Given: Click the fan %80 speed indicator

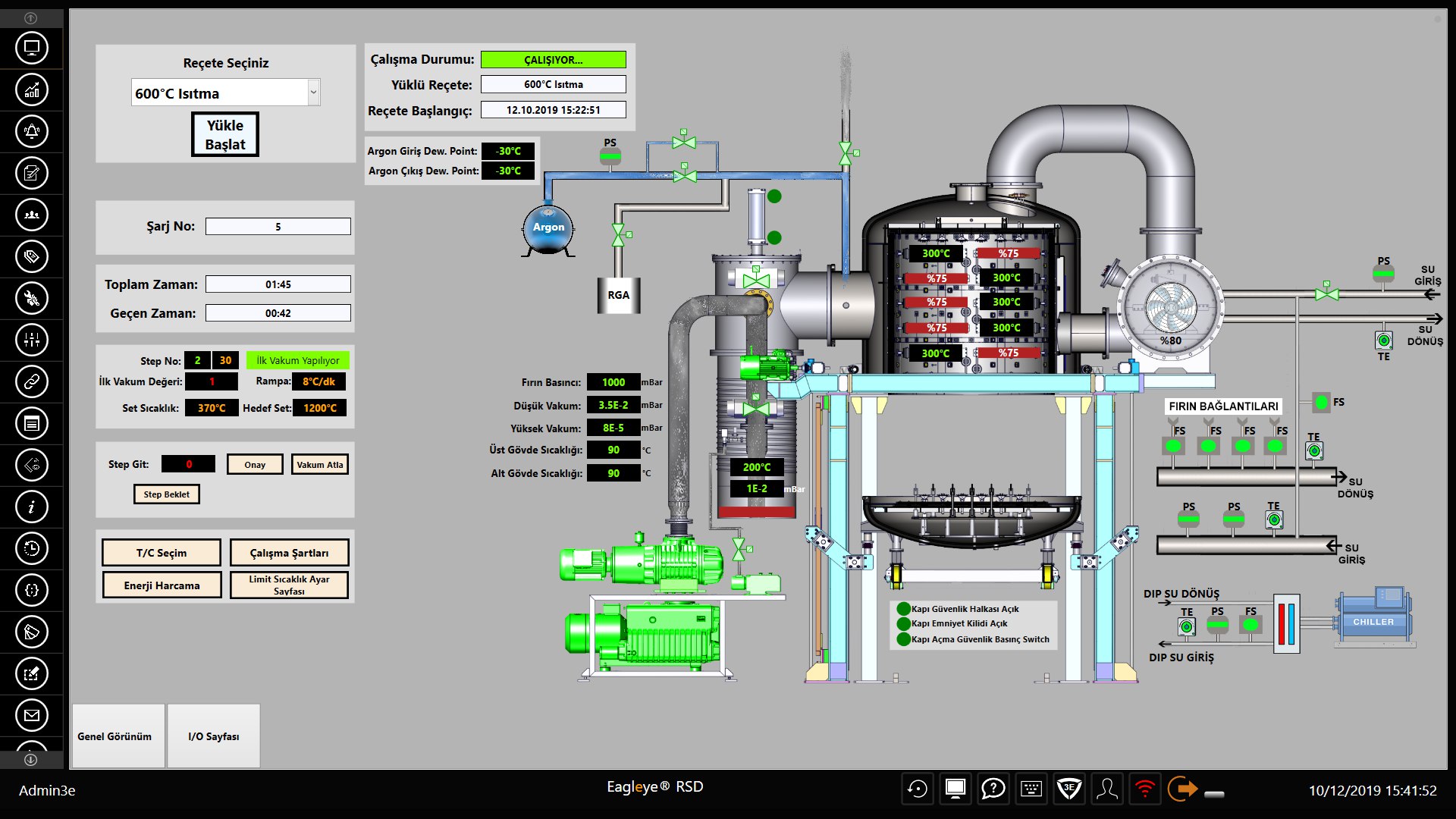Looking at the screenshot, I should coord(1171,340).
